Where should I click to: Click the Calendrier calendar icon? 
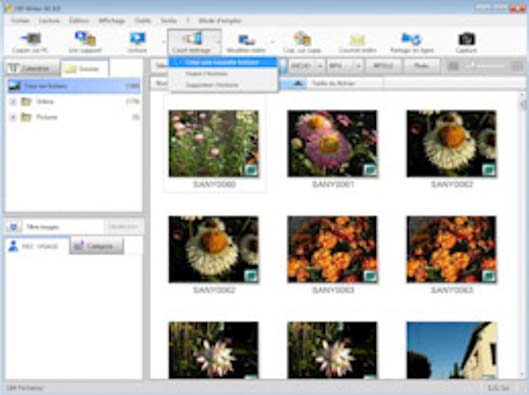[13, 68]
